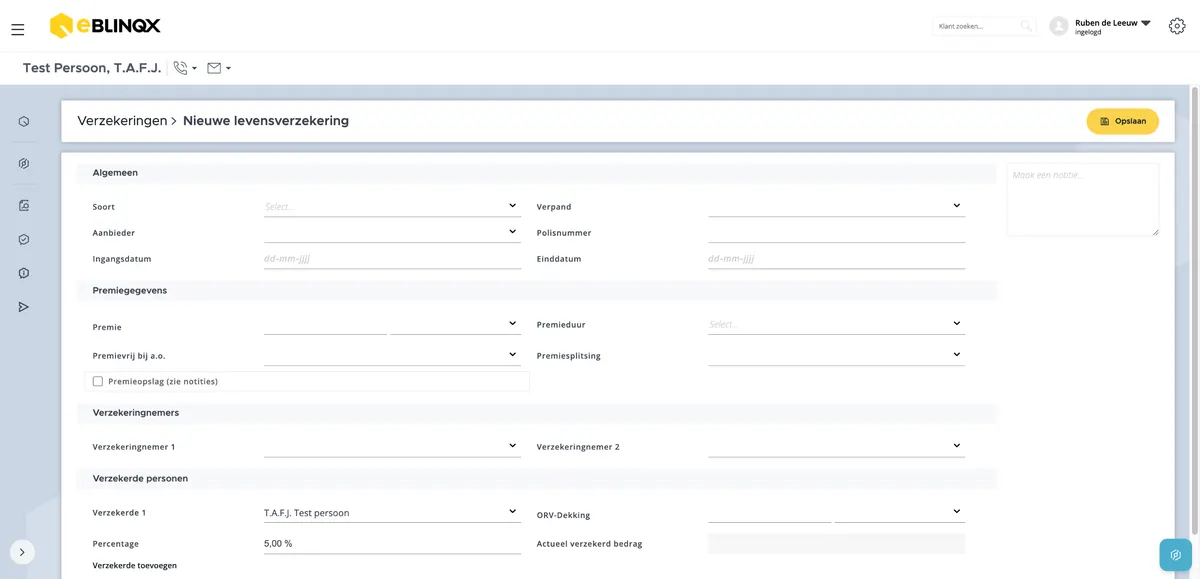Viewport: 1200px width, 579px height.
Task: Open the phone contact options
Action: (185, 68)
